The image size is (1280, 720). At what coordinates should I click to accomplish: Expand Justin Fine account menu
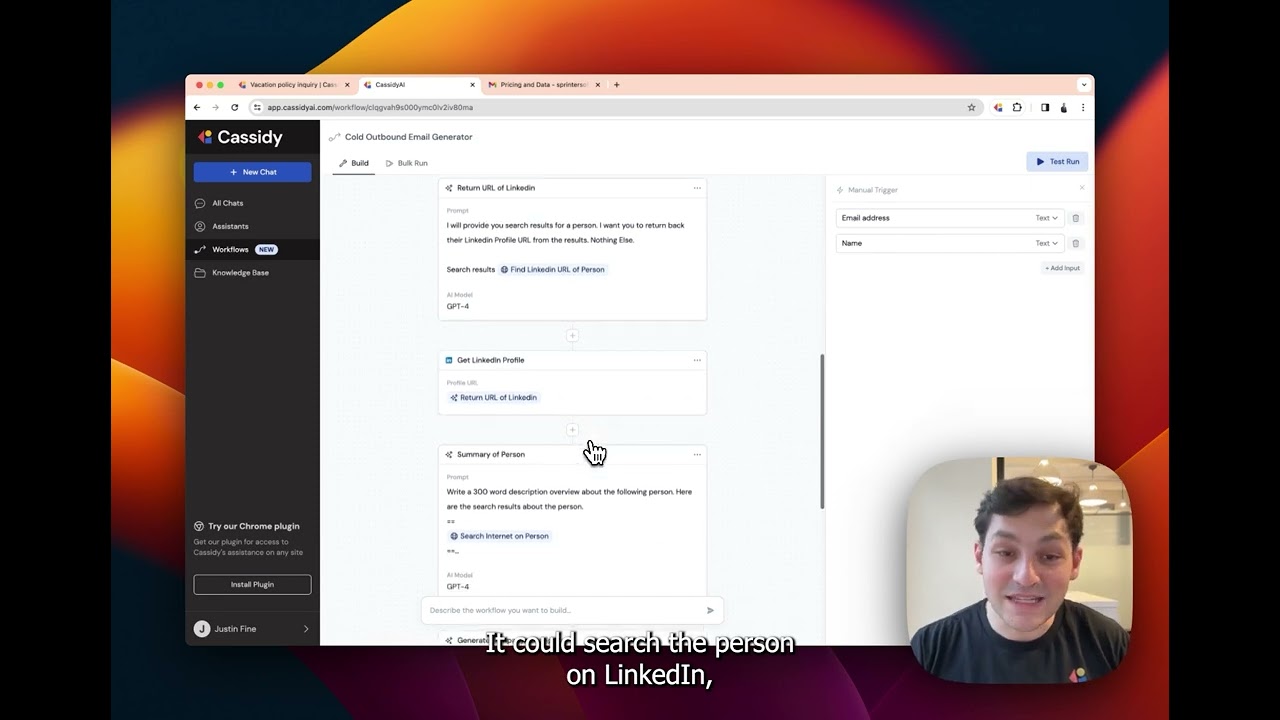click(x=252, y=629)
